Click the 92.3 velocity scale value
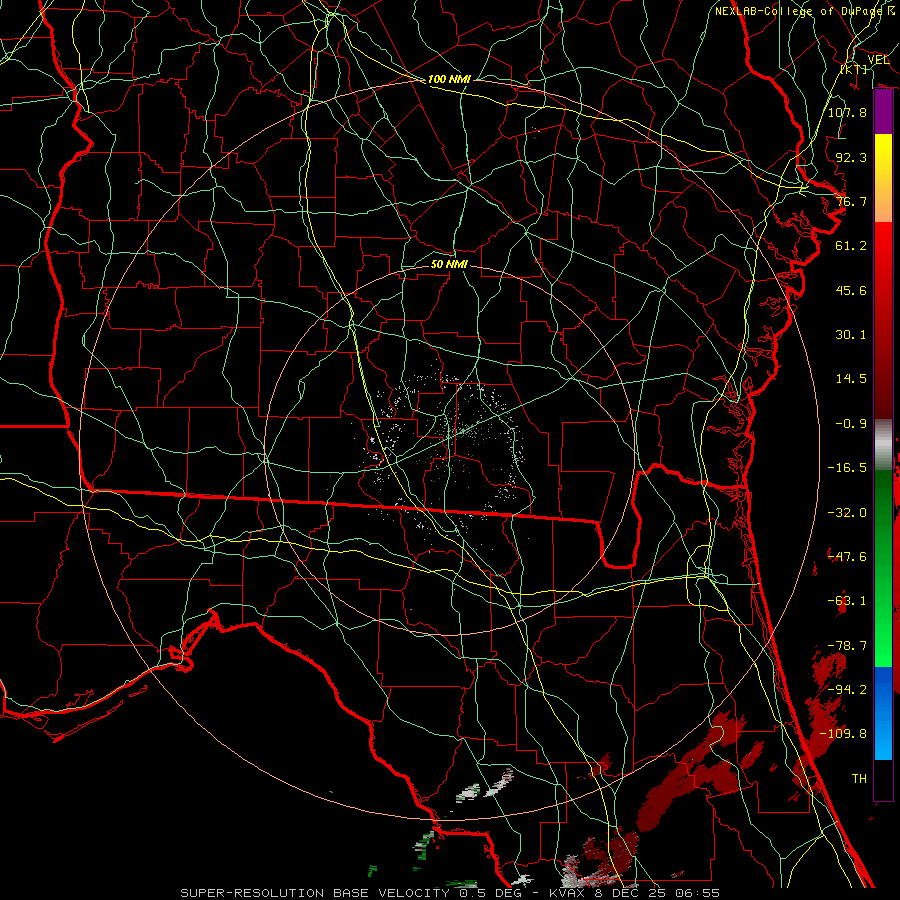Image resolution: width=900 pixels, height=900 pixels. (x=851, y=157)
